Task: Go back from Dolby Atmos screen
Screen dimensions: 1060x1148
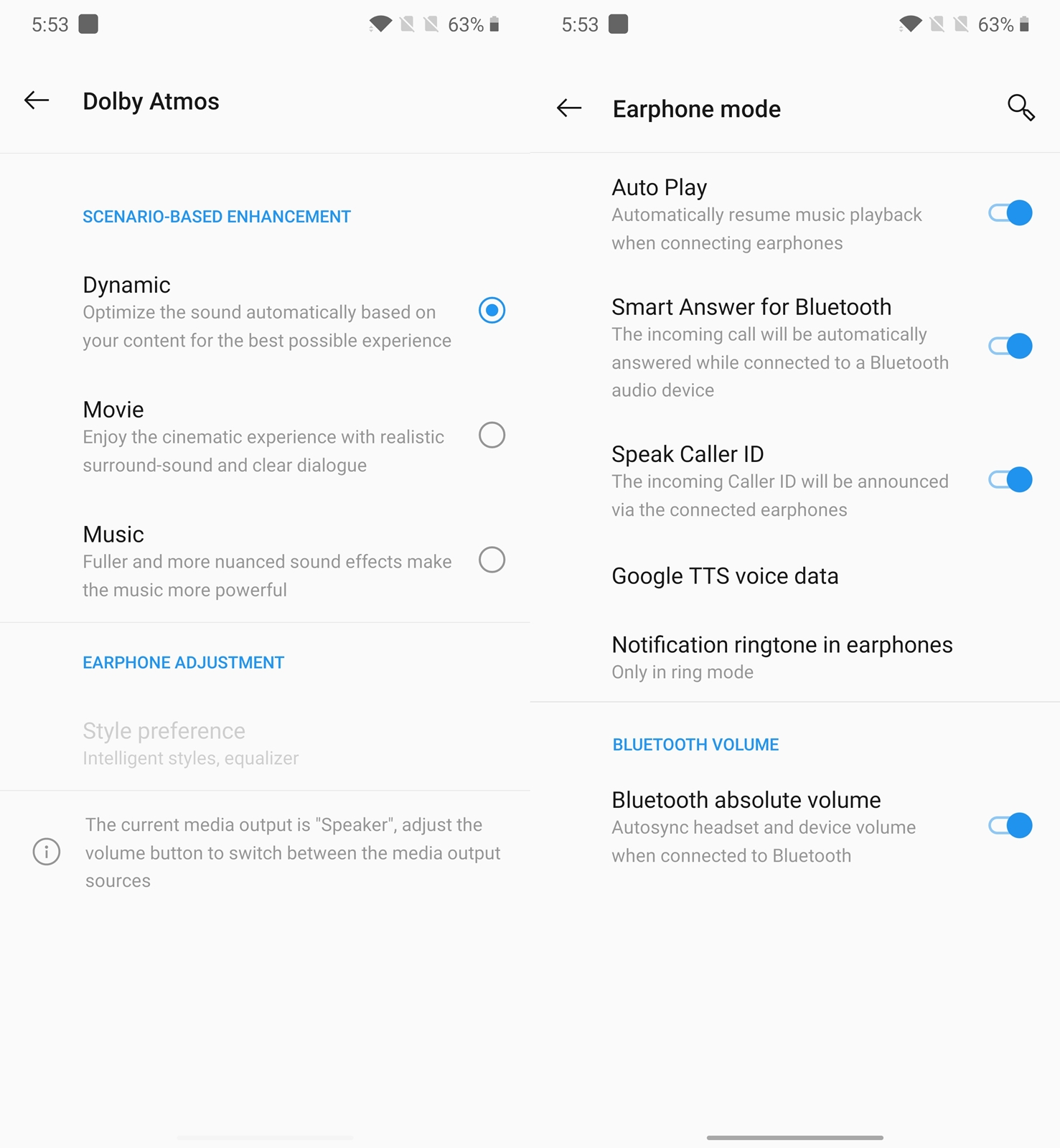Action: click(37, 100)
